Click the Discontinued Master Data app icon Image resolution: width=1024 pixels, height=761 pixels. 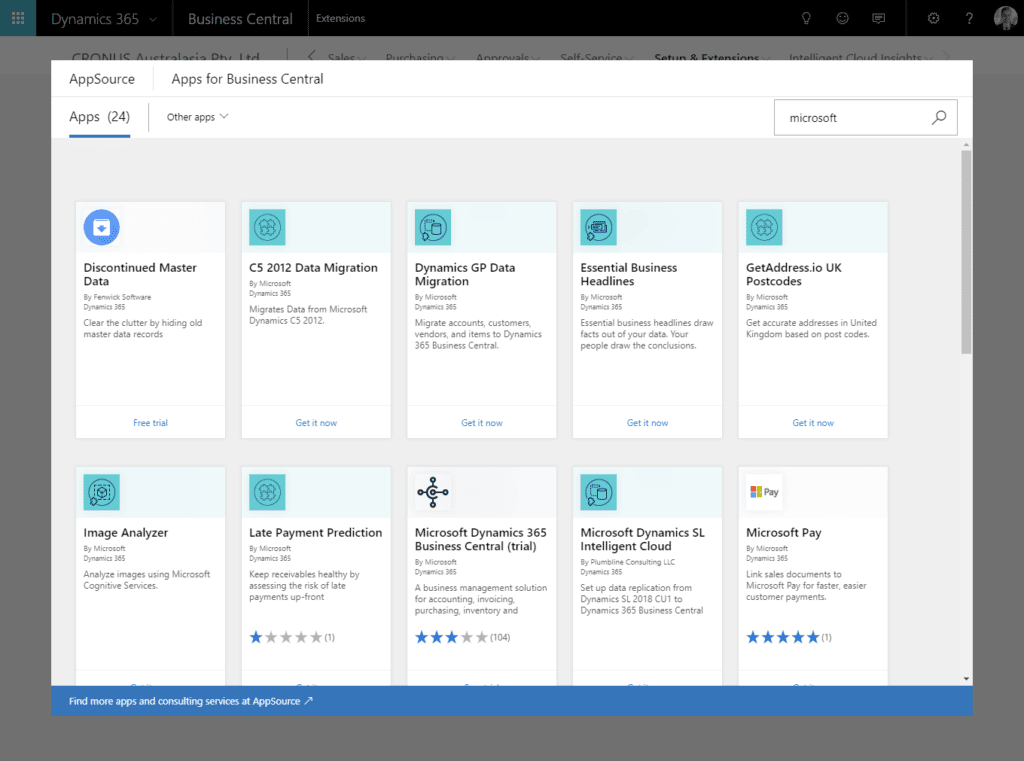tap(101, 227)
